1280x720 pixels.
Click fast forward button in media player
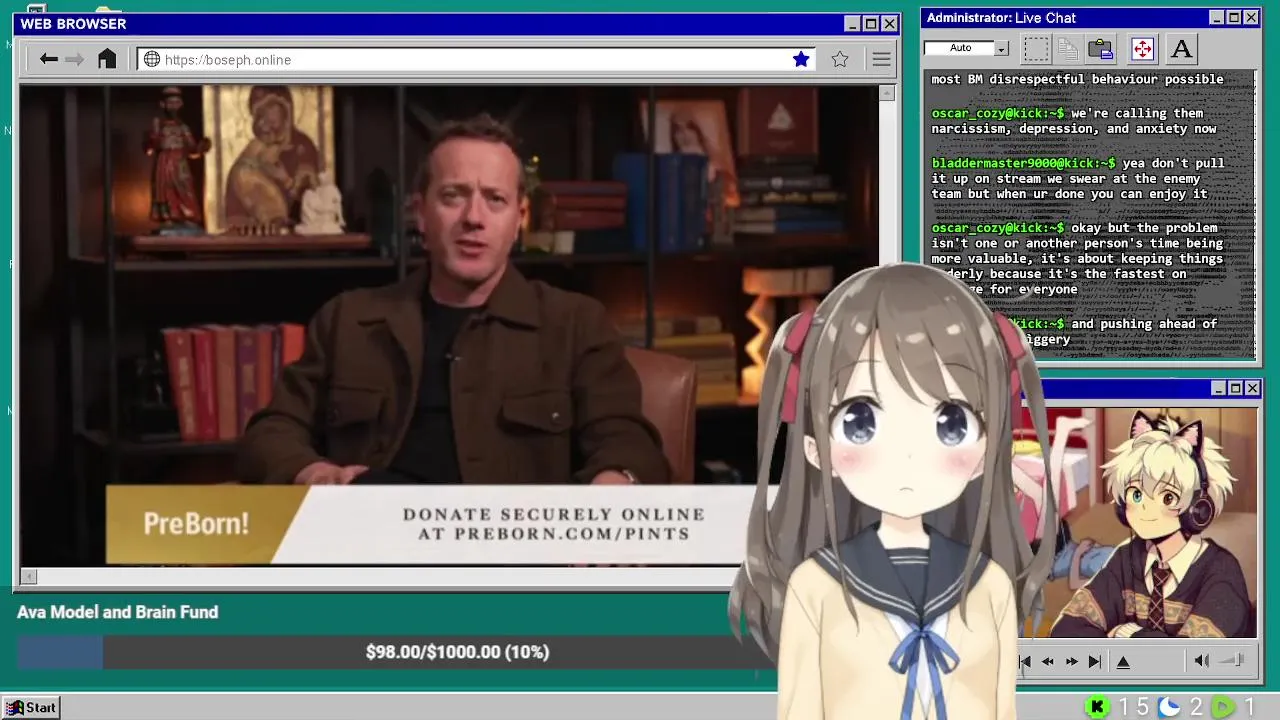pos(1072,661)
